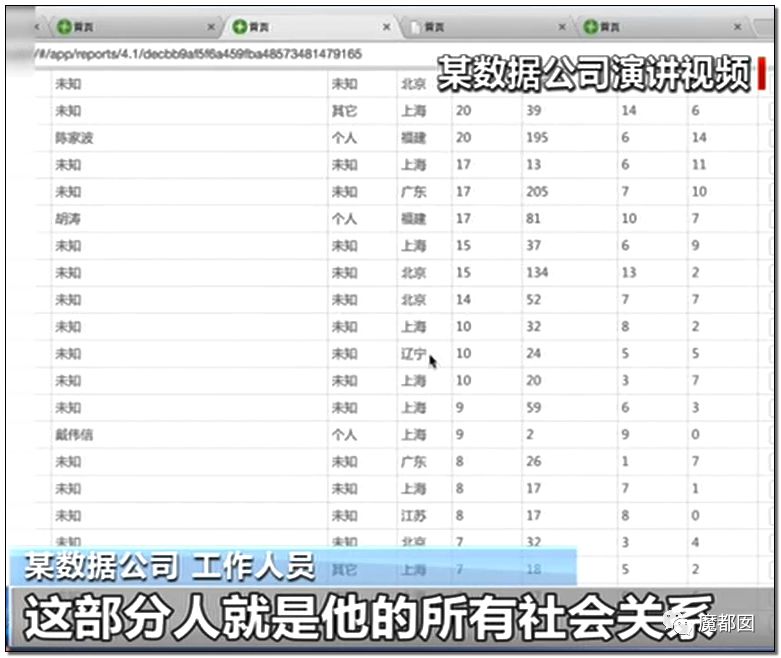Select the name cell 陈家波
This screenshot has width=781, height=658.
(74, 137)
